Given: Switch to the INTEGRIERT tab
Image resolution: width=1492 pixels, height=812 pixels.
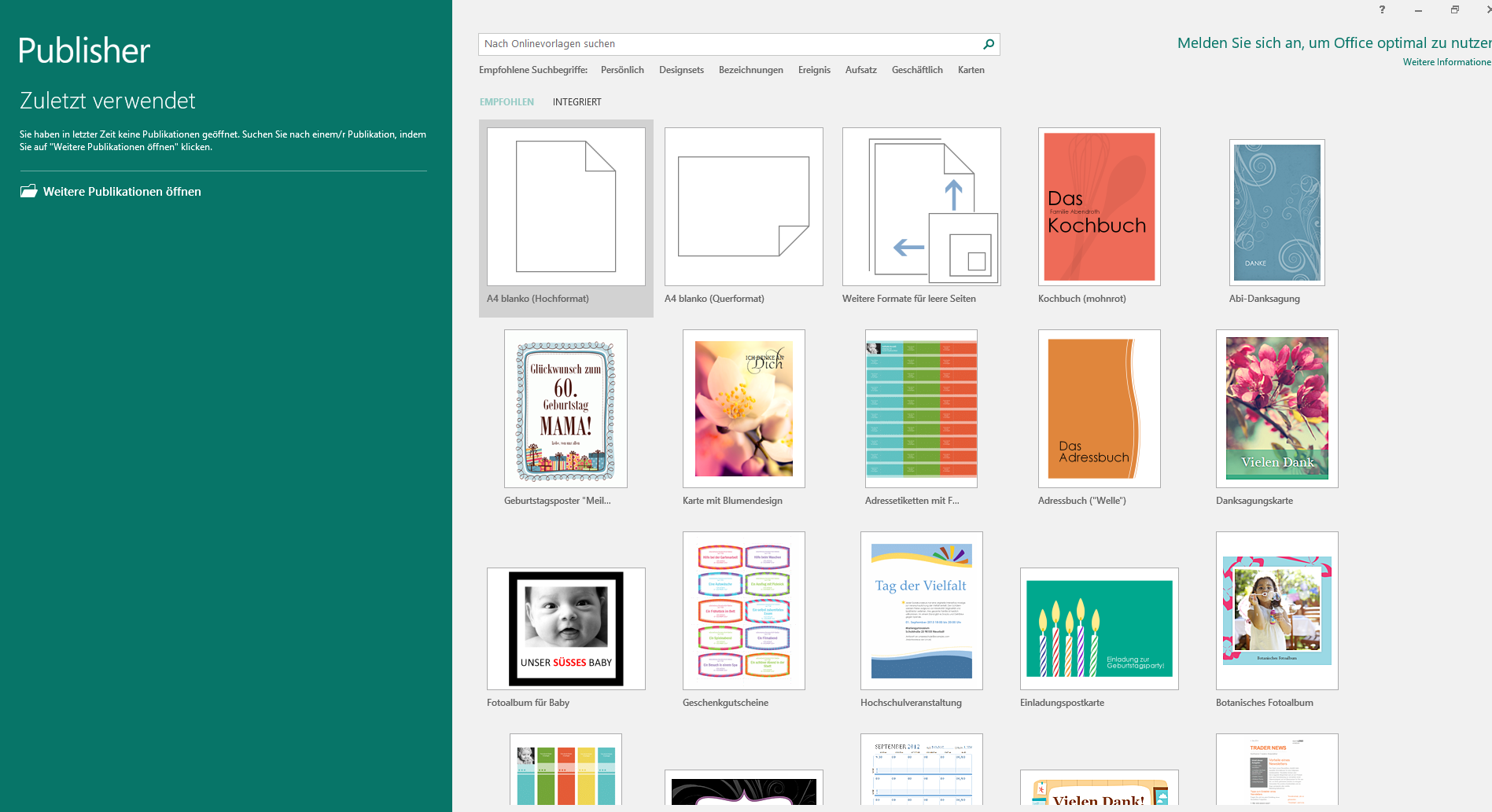Looking at the screenshot, I should pos(577,102).
